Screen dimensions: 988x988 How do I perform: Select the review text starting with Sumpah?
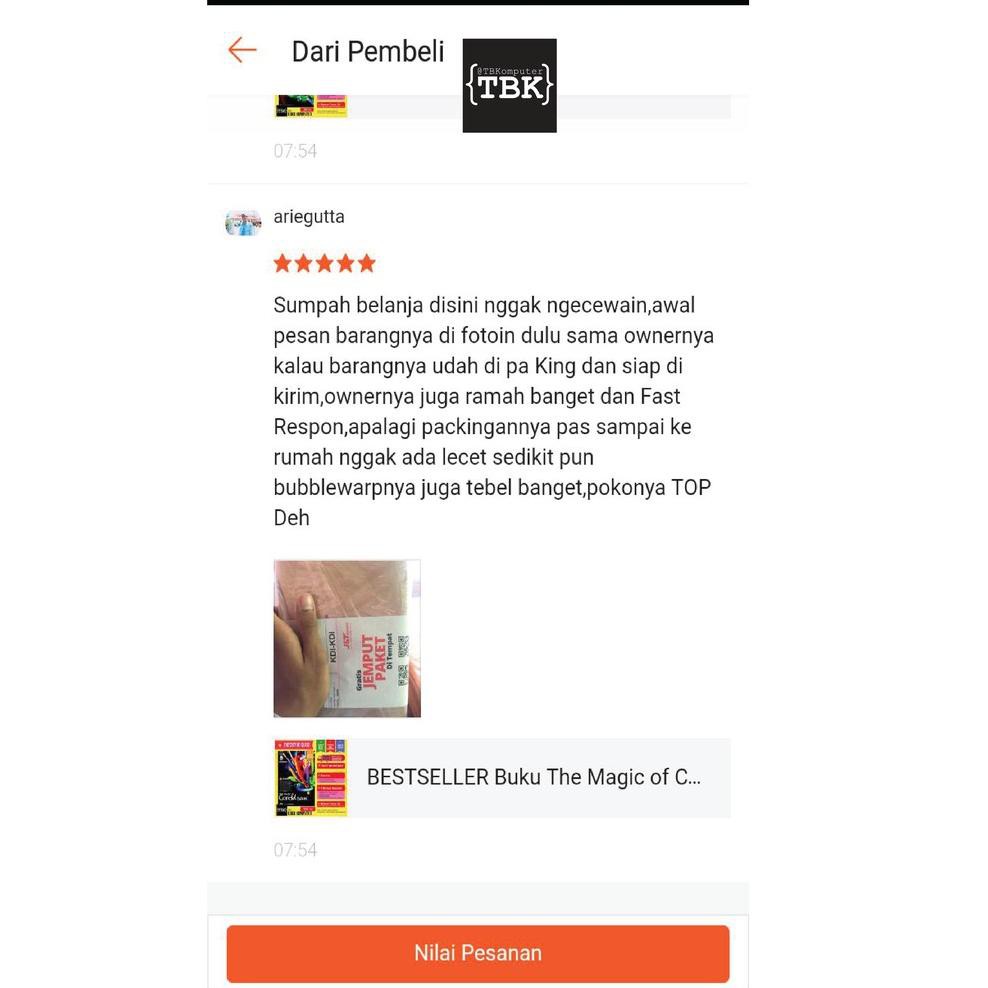(493, 411)
